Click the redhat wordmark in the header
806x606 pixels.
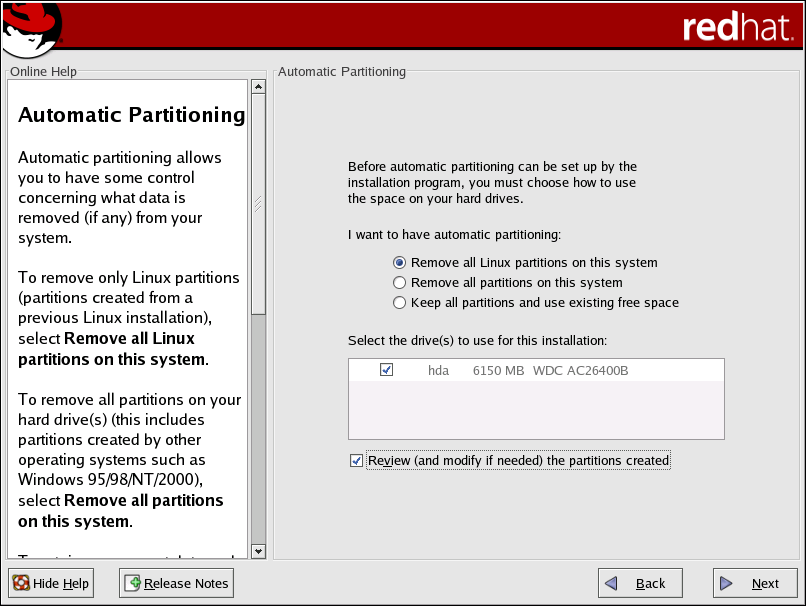736,27
